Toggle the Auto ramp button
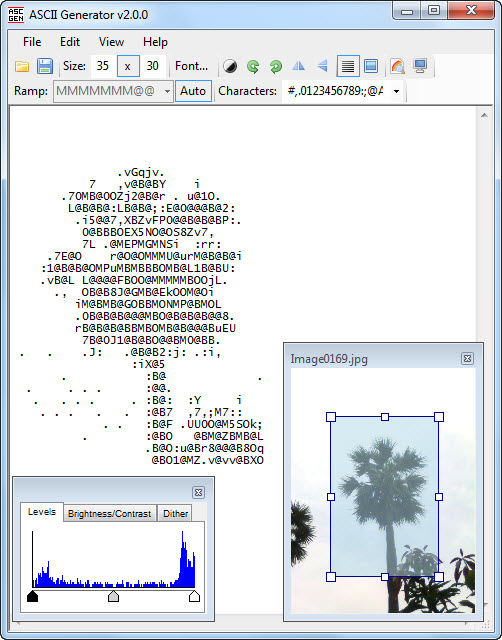Screen dimensions: 502x640 point(193,91)
